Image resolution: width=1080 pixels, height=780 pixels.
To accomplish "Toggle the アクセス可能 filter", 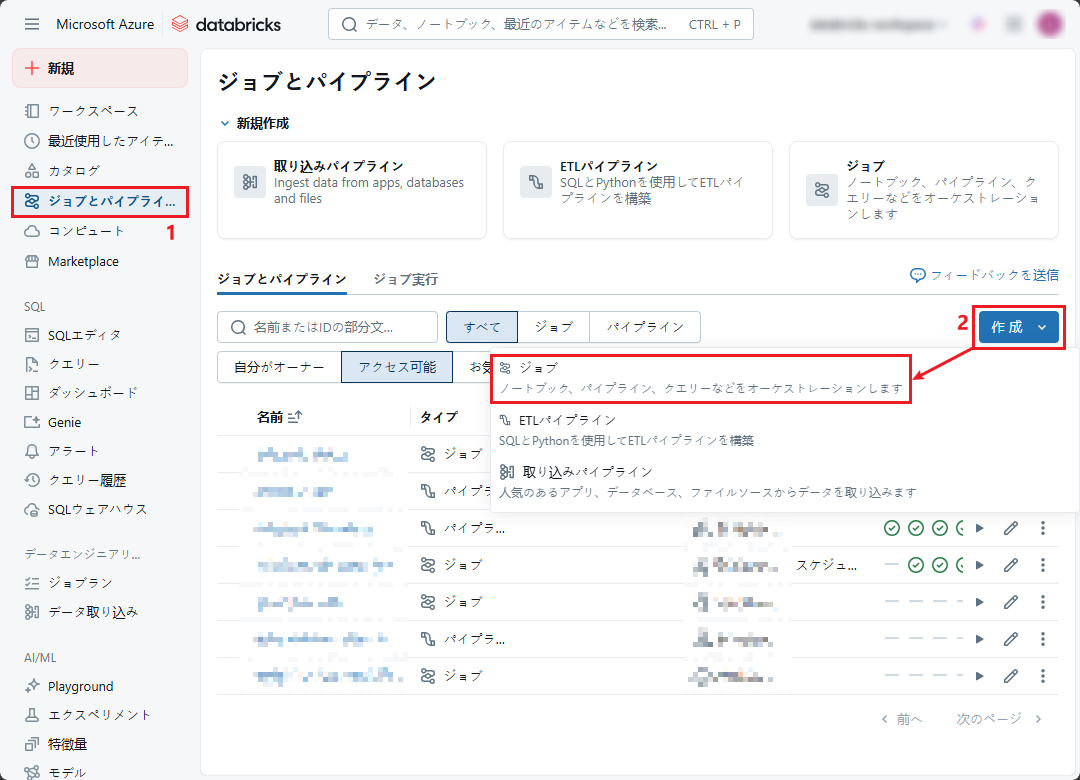I will [x=397, y=367].
